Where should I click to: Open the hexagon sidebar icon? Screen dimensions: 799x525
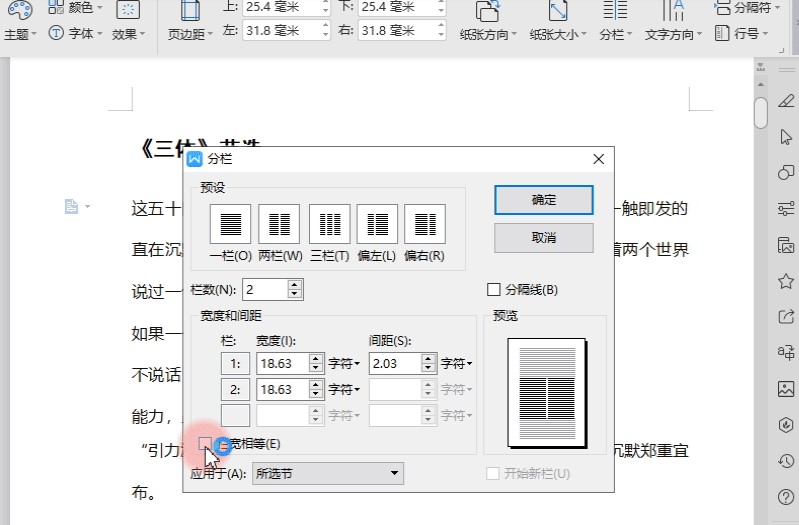786,425
